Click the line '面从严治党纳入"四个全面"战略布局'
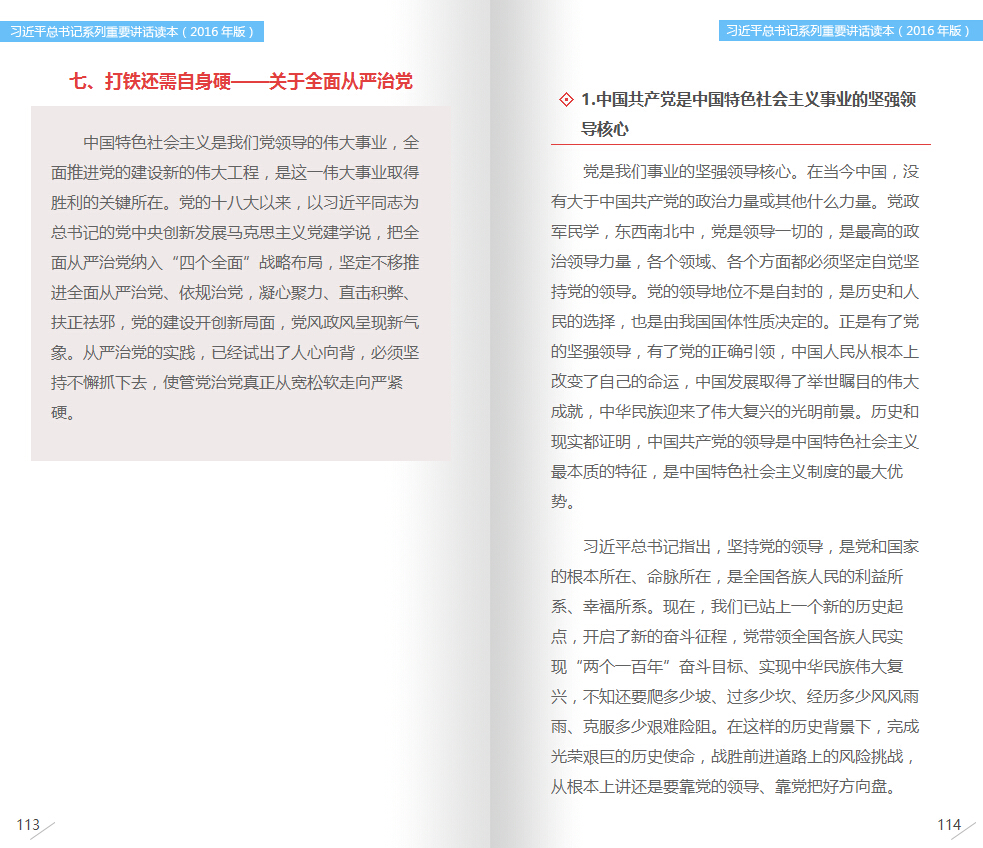 pyautogui.click(x=187, y=263)
